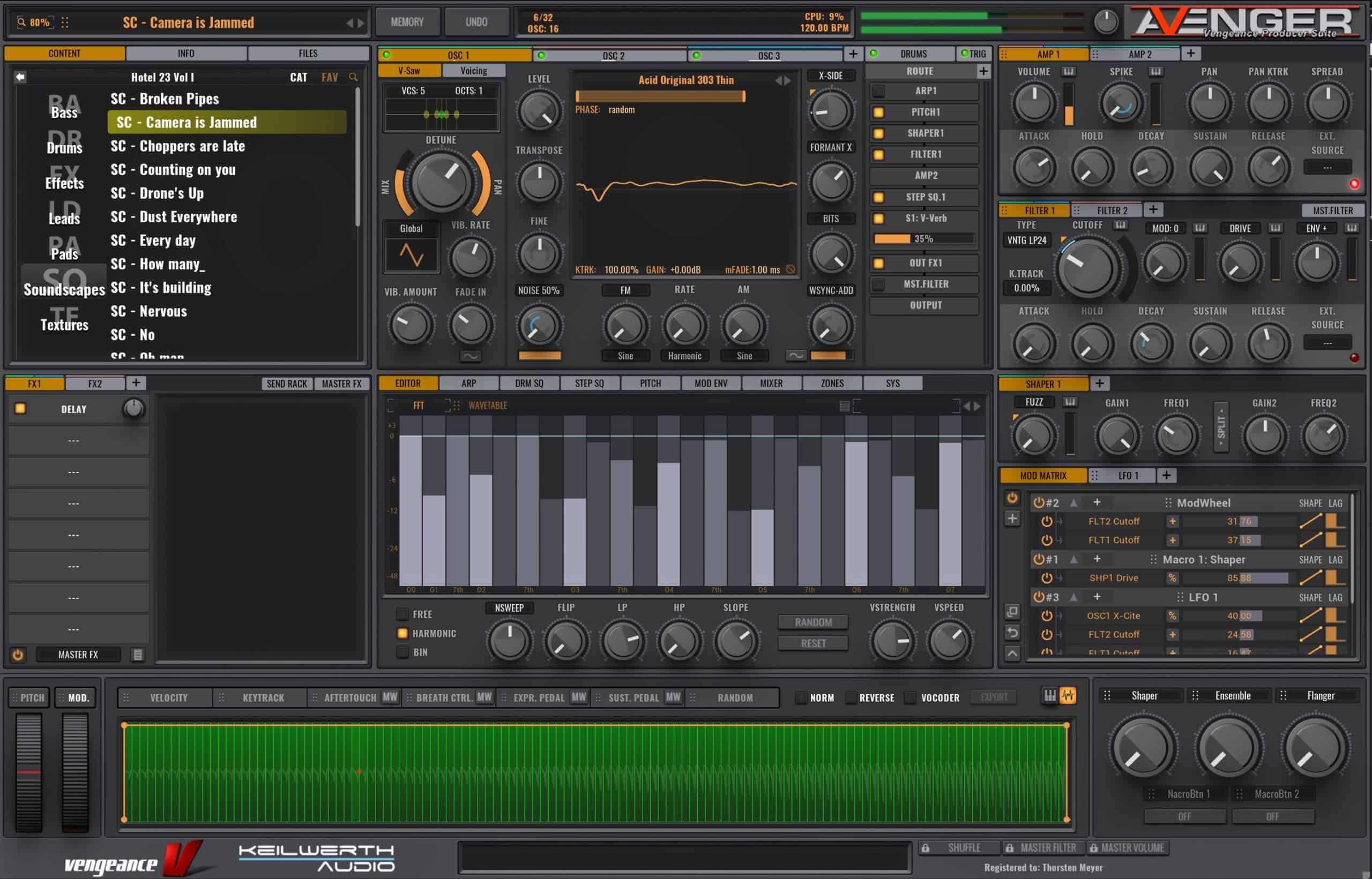Click the MASTER FX power icon
Viewport: 1372px width, 879px height.
pos(18,655)
